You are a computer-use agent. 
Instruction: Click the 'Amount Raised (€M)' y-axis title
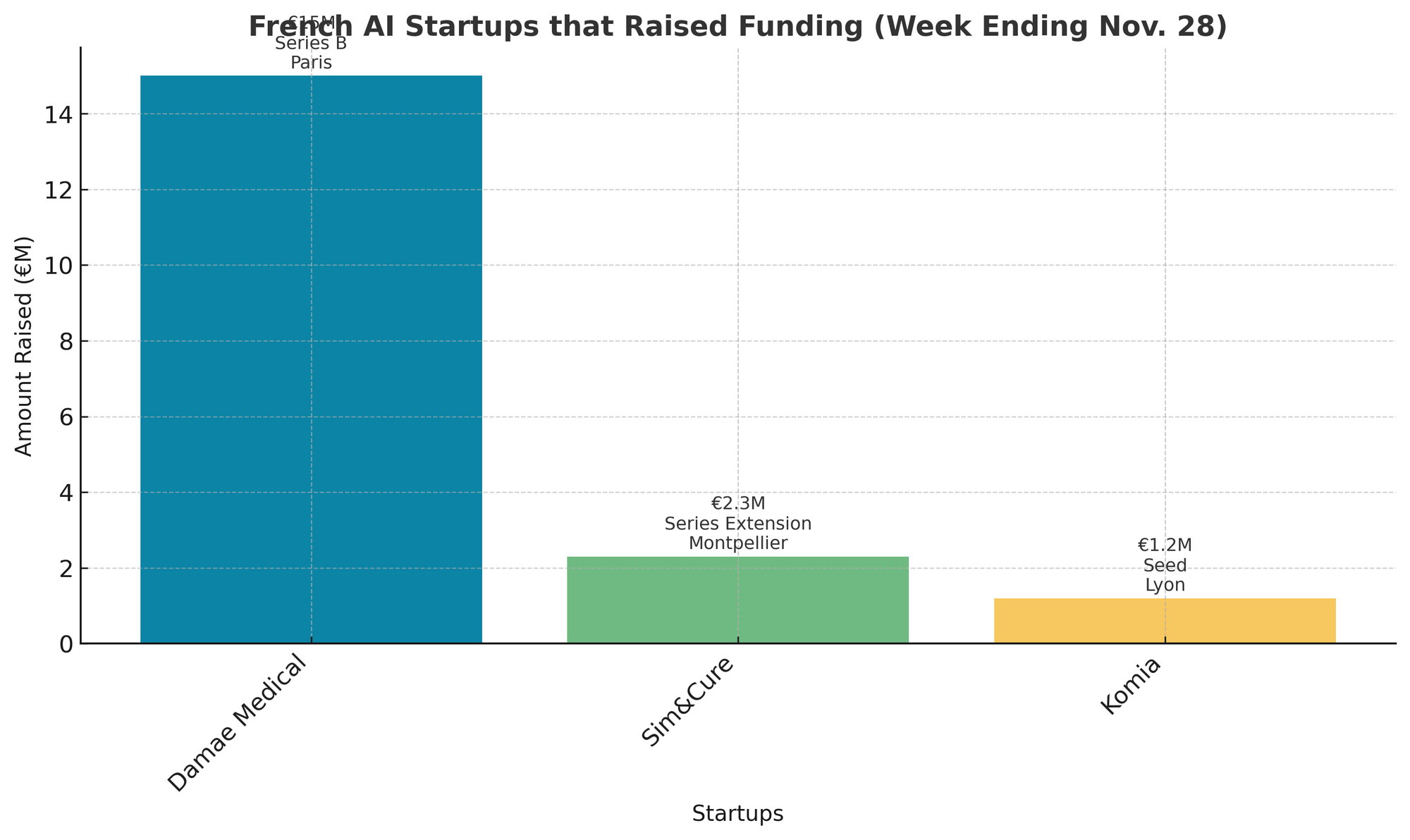coord(24,346)
